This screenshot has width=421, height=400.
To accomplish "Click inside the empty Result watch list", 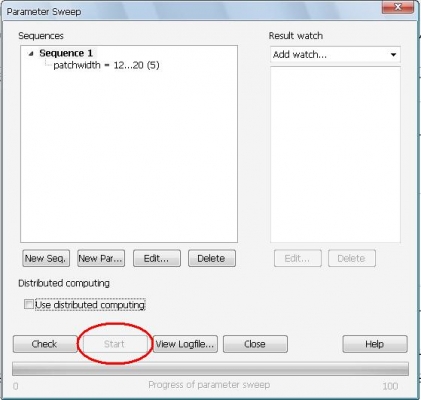I will pyautogui.click(x=335, y=154).
